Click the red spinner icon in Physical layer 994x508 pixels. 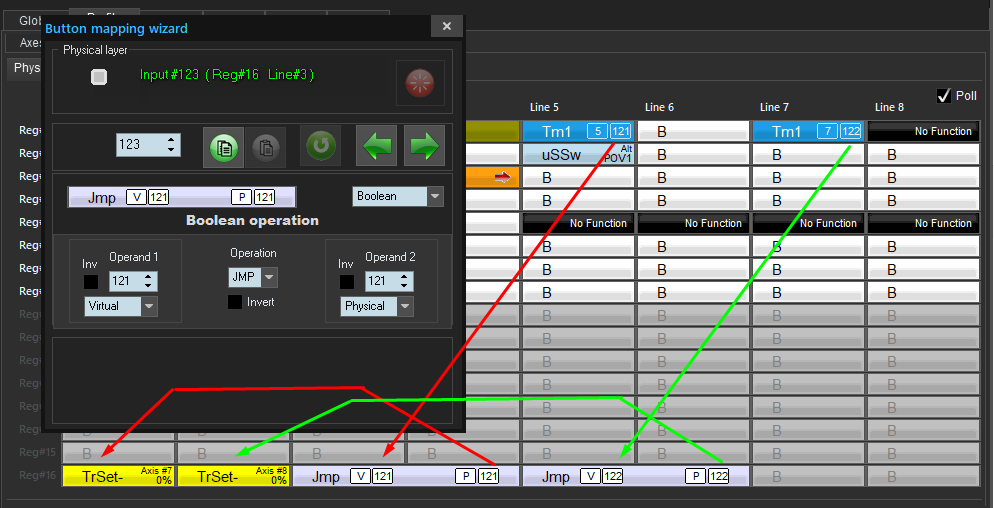(x=420, y=82)
